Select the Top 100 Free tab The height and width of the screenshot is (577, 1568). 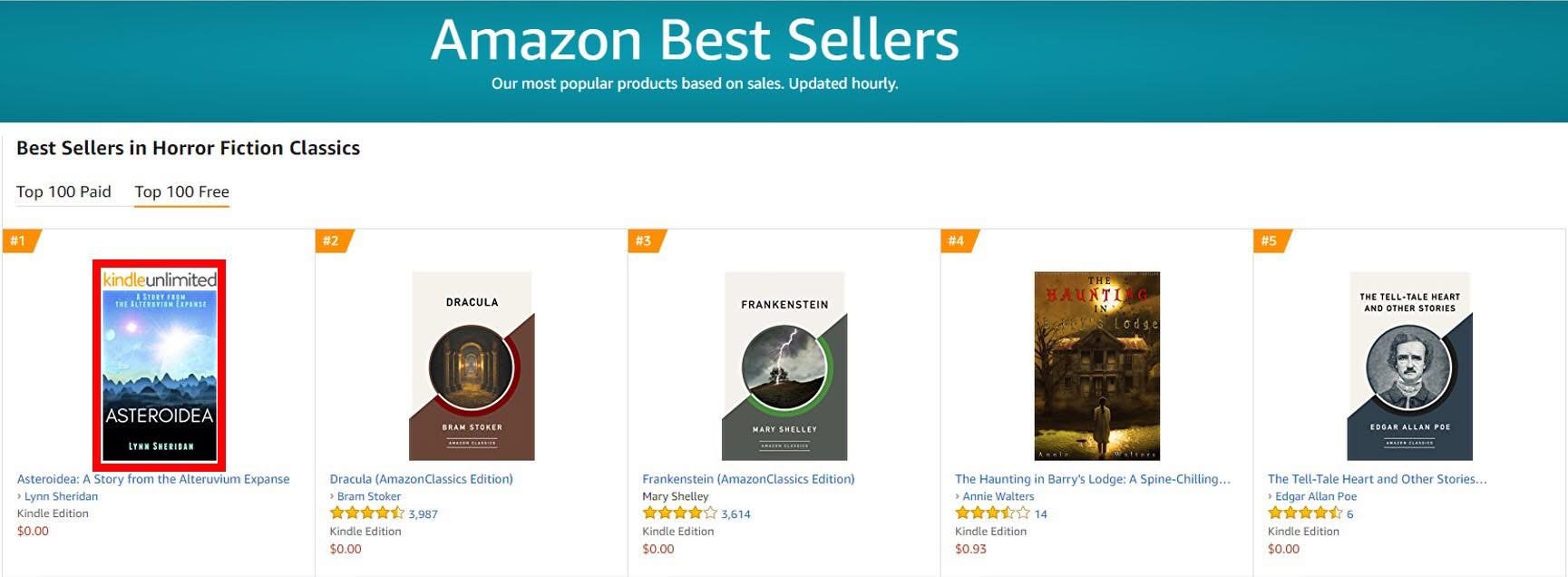[x=181, y=191]
